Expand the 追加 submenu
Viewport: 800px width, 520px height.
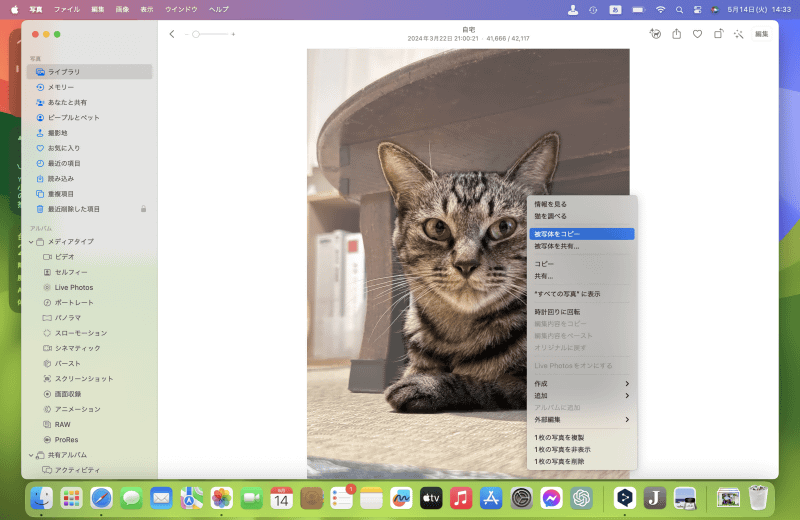pyautogui.click(x=582, y=395)
